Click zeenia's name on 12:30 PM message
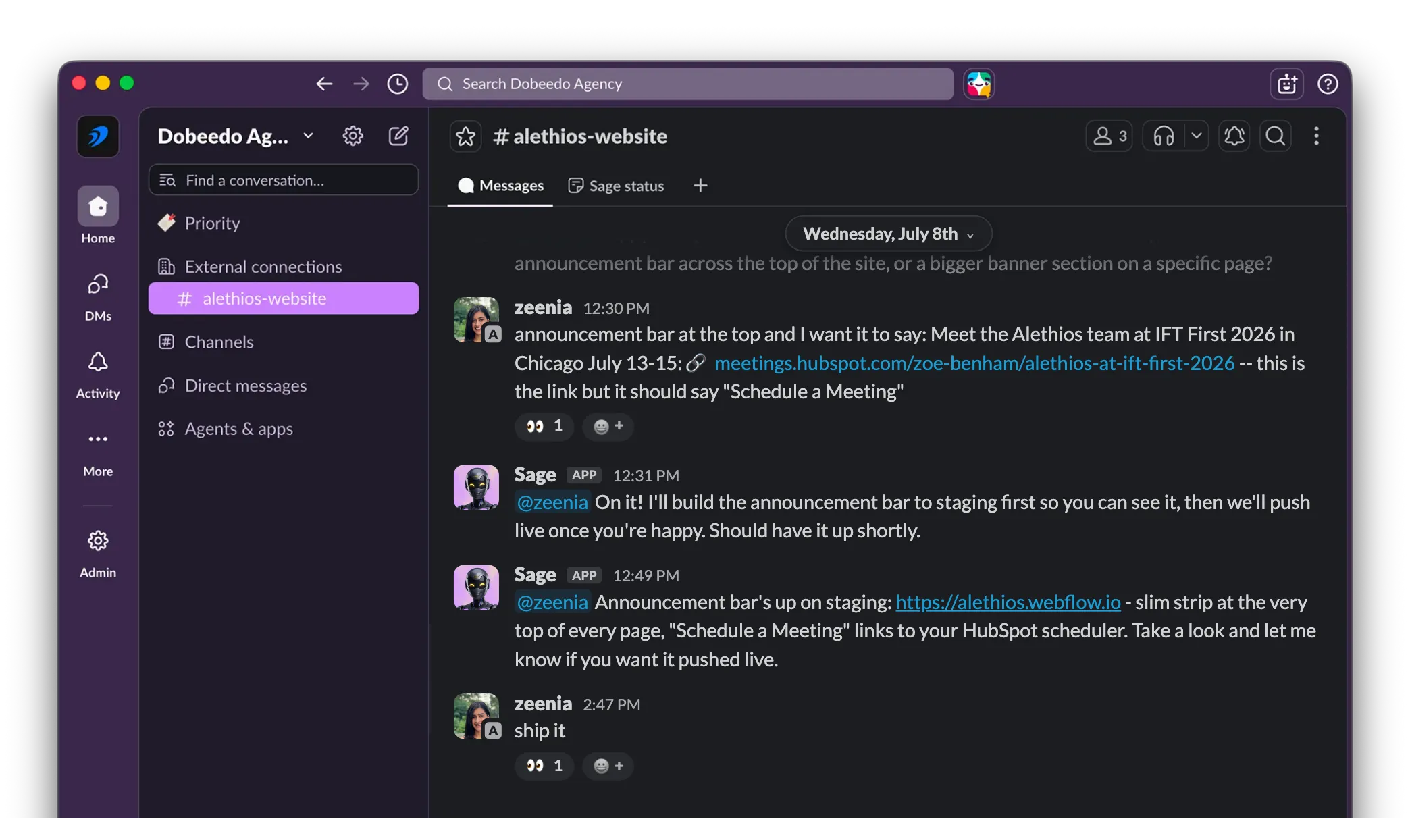This screenshot has height=840, width=1410. point(543,307)
